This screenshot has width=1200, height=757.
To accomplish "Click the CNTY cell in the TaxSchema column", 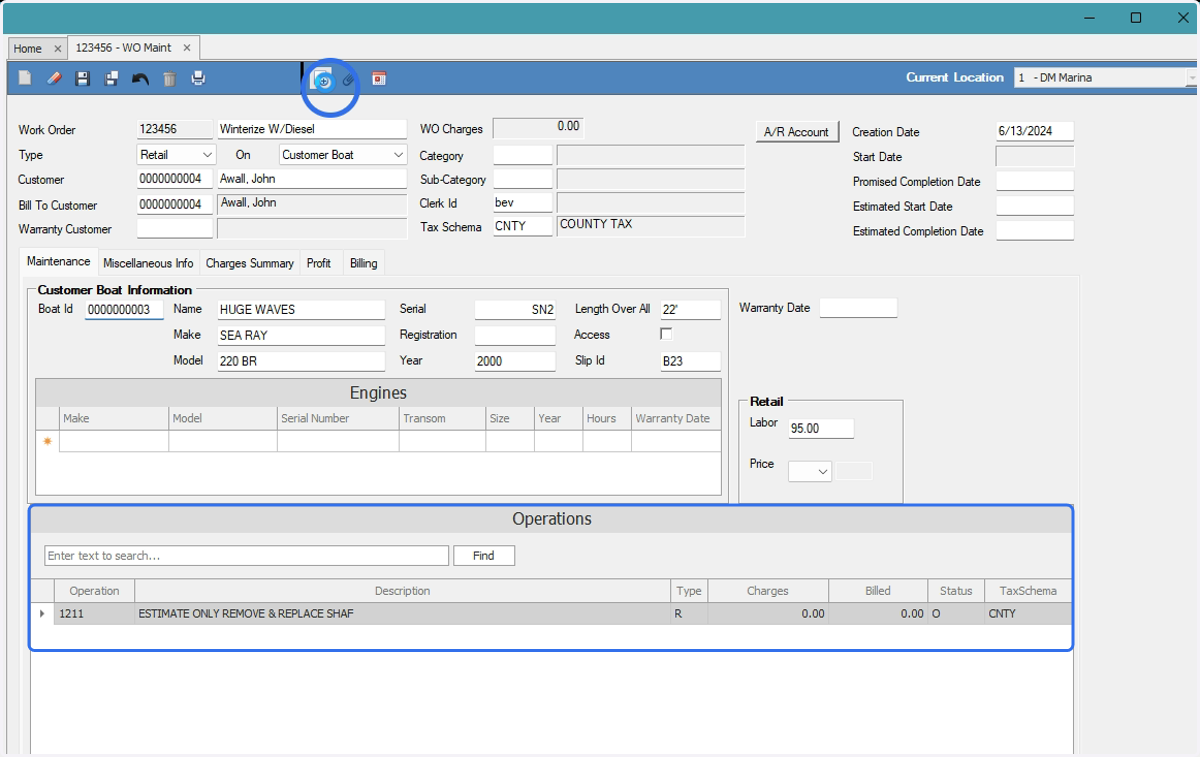I will (1028, 613).
